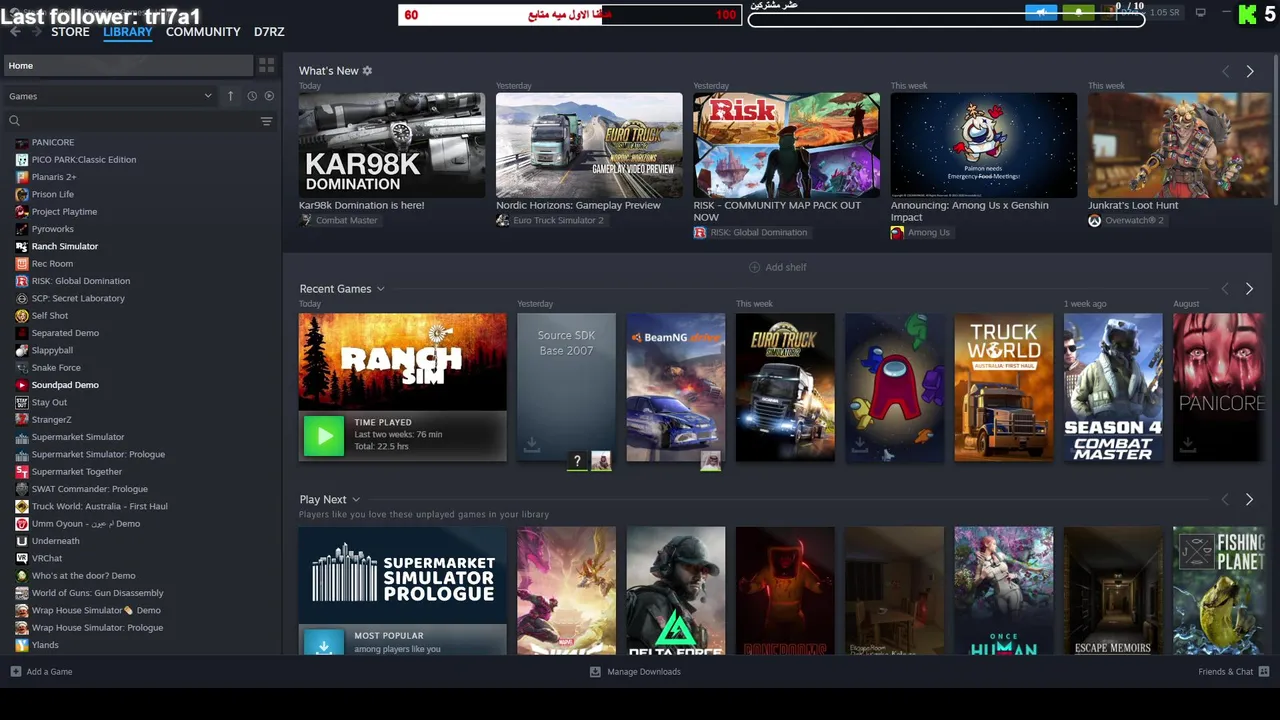Viewport: 1280px width, 720px height.
Task: Click the Self Shot game icon
Action: pos(22,315)
